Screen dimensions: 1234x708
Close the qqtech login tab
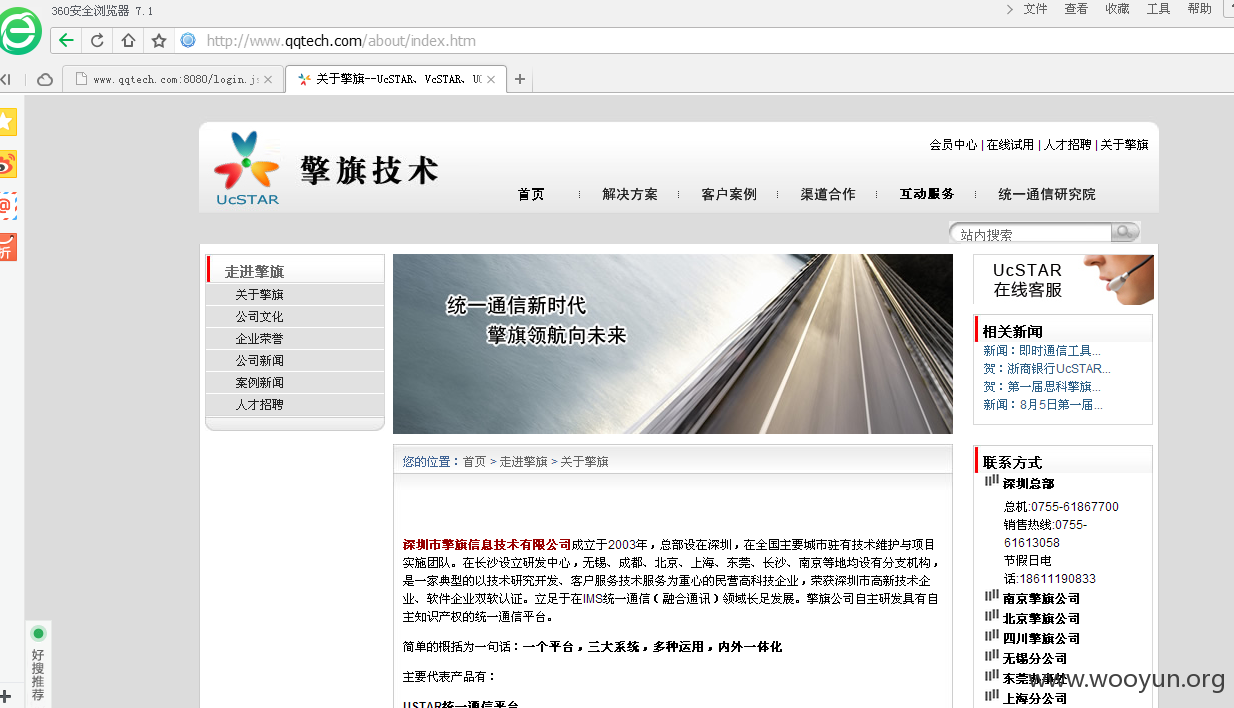tap(268, 80)
